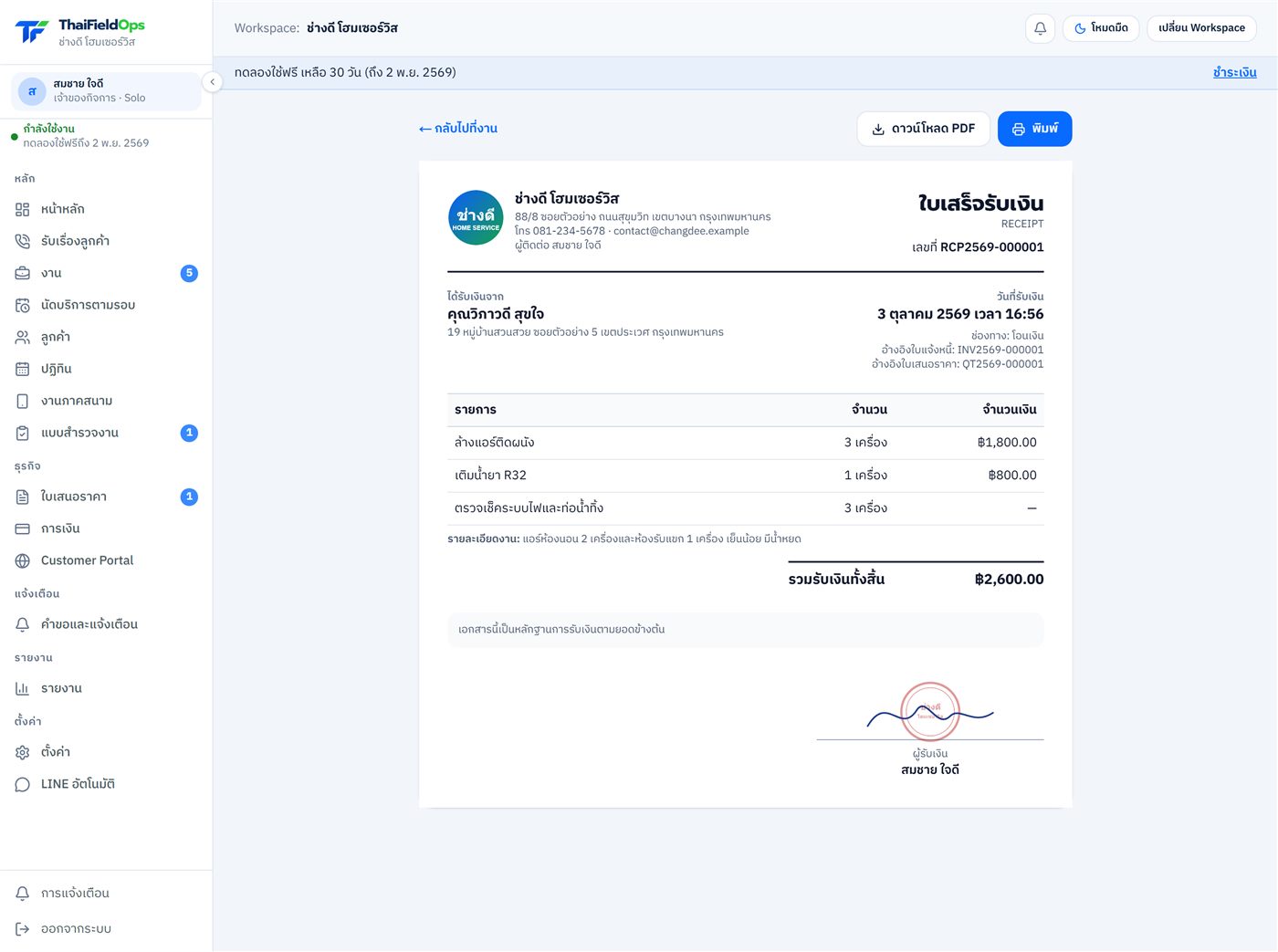This screenshot has width=1278, height=952.
Task: Click the ดาวน์โหลด PDF button
Action: coord(924,129)
